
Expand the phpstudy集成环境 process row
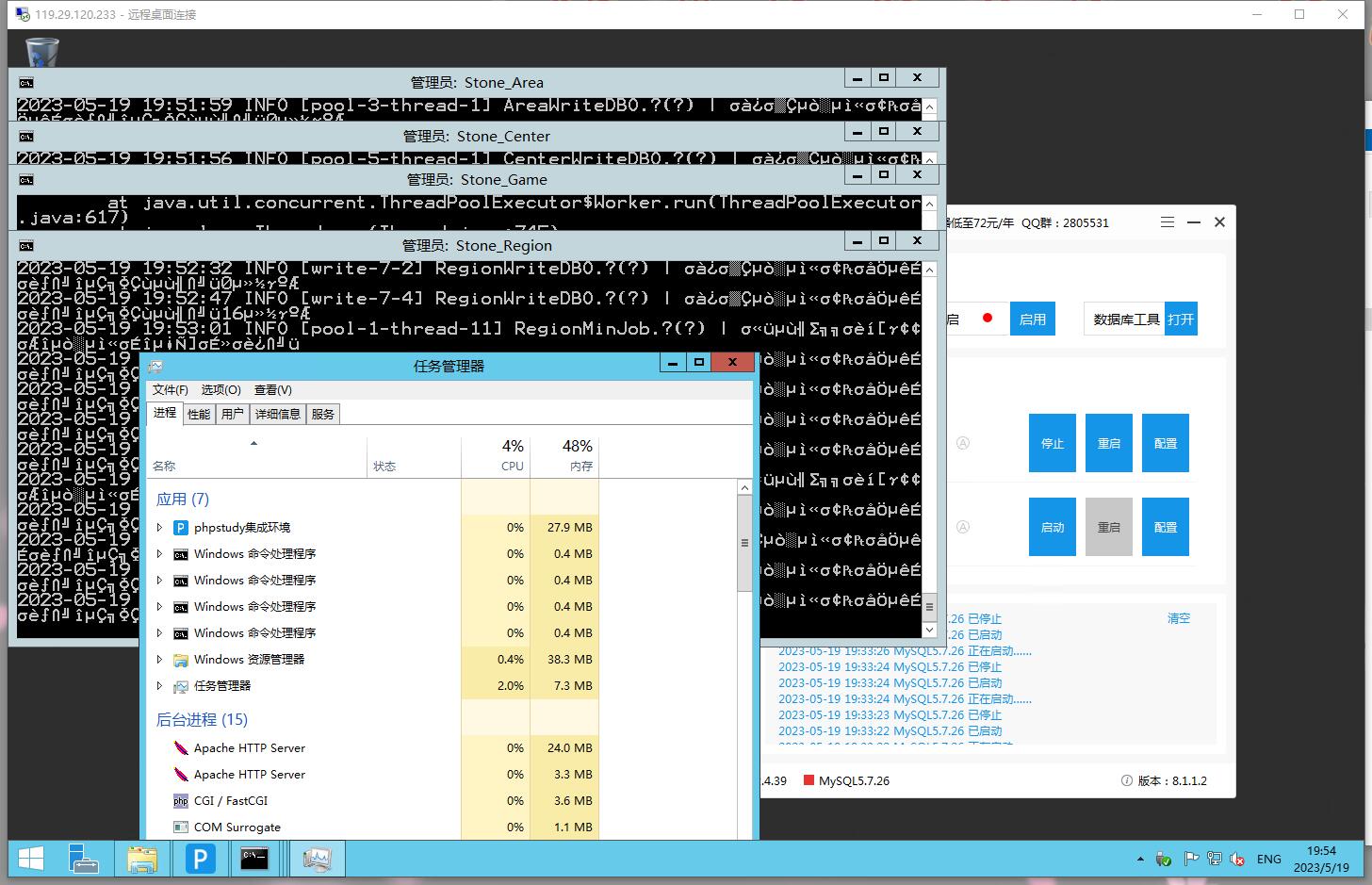tap(159, 528)
